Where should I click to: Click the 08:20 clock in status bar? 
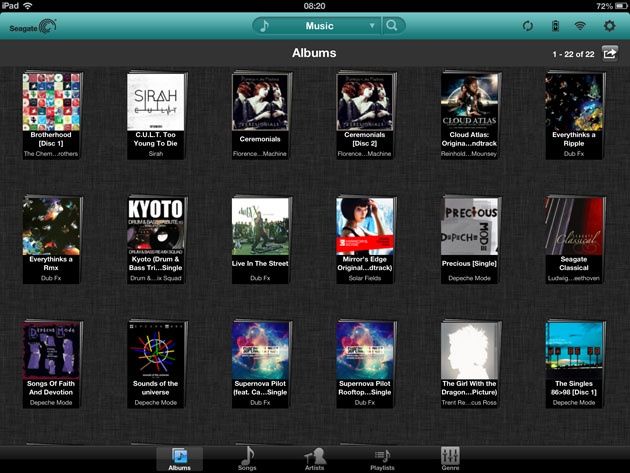(315, 6)
